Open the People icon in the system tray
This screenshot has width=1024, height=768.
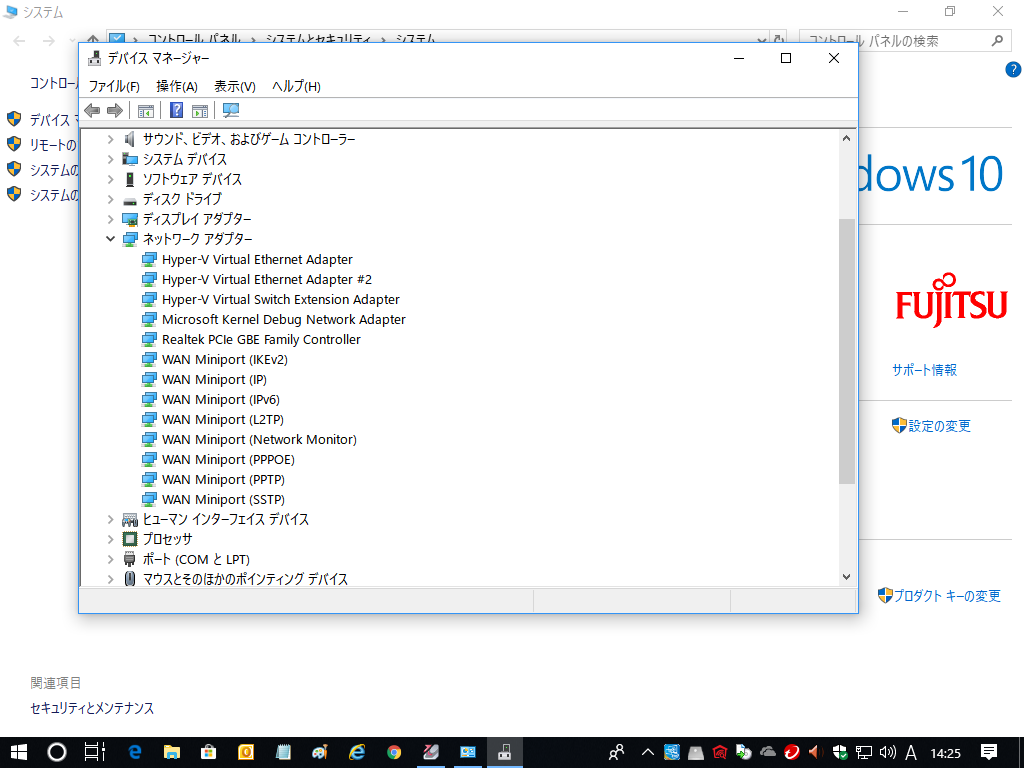pos(616,752)
